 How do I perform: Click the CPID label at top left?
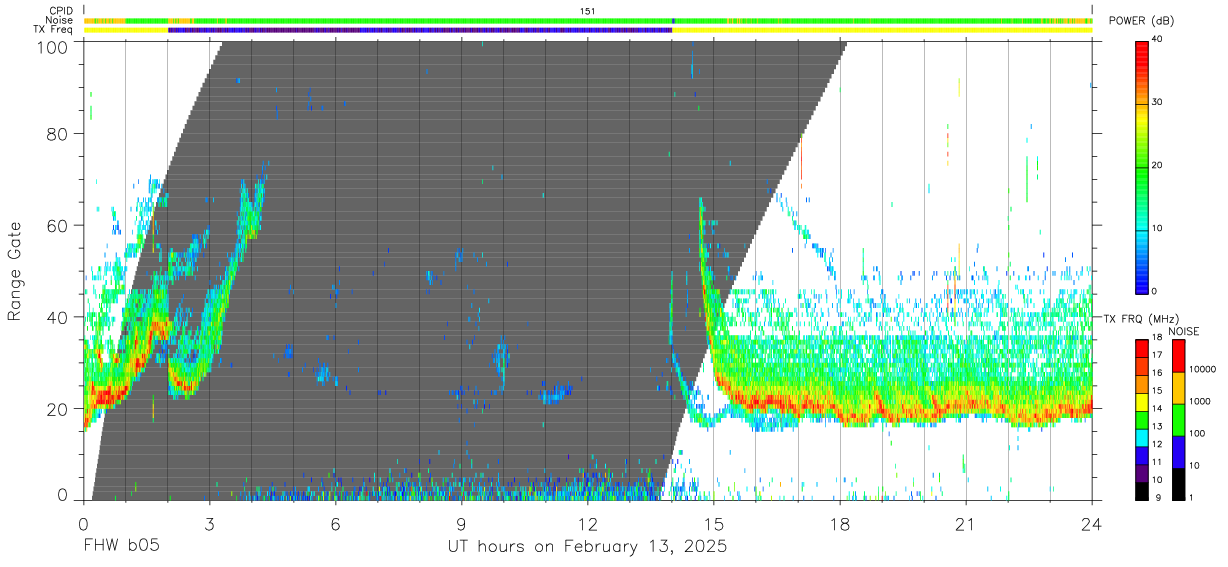(x=62, y=11)
